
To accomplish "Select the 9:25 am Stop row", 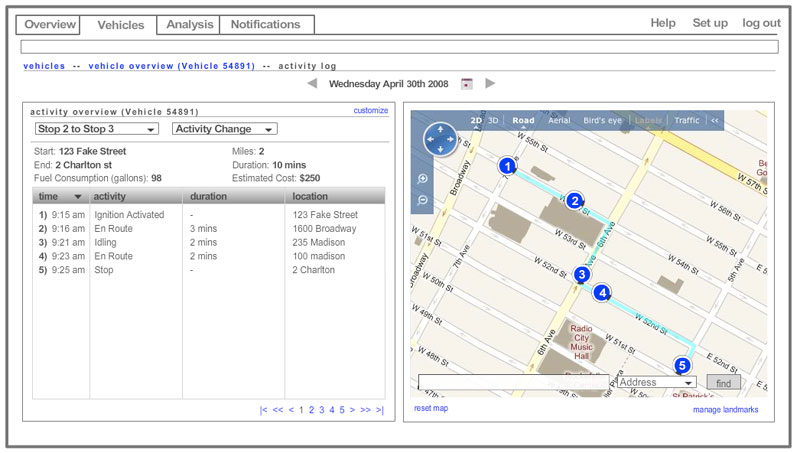I will pos(209,270).
